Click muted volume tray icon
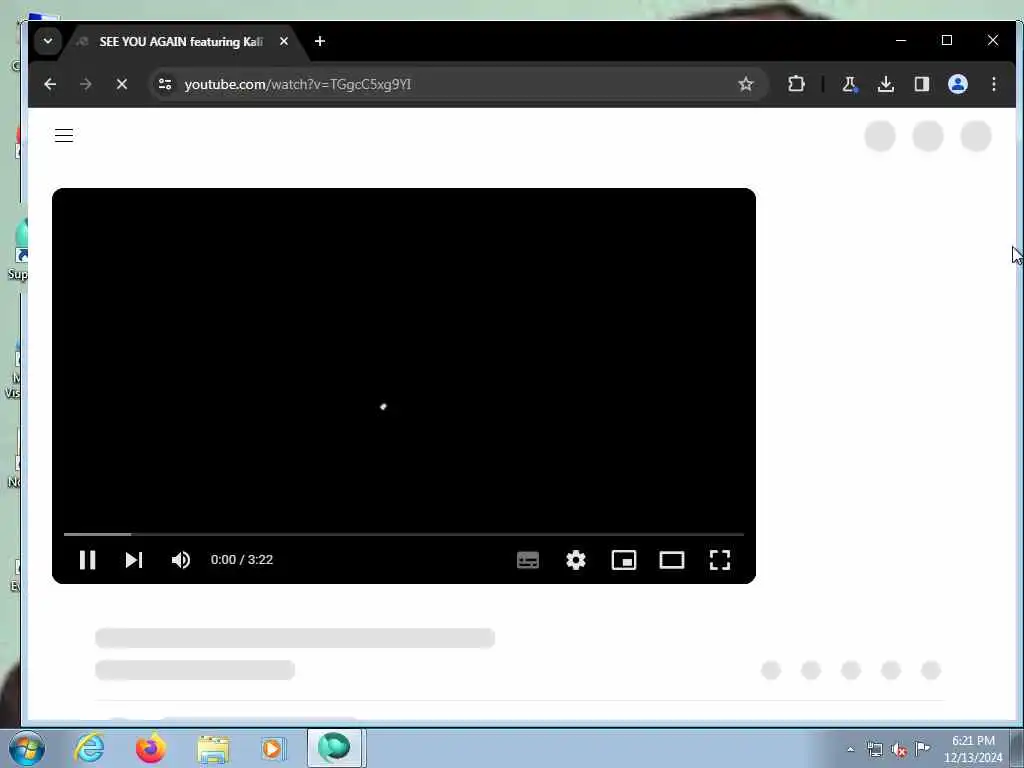Screen dimensions: 1024x768 point(899,750)
